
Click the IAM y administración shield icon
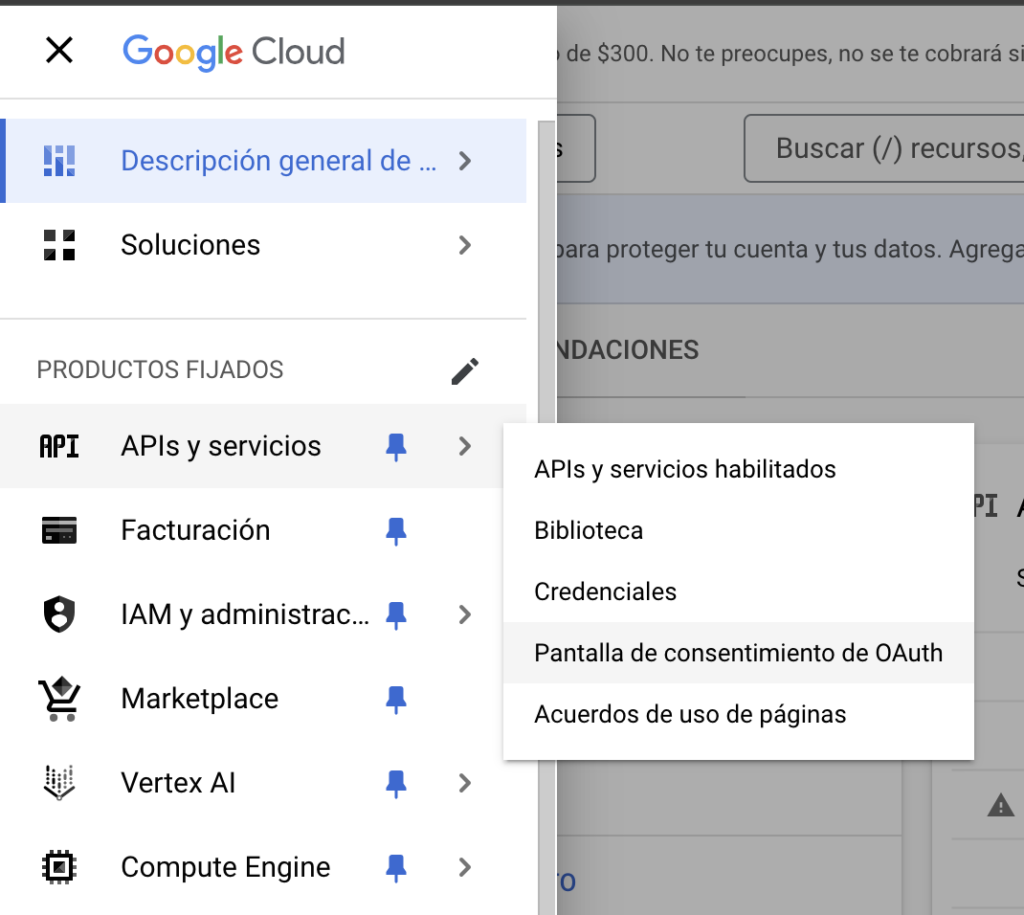click(x=60, y=614)
